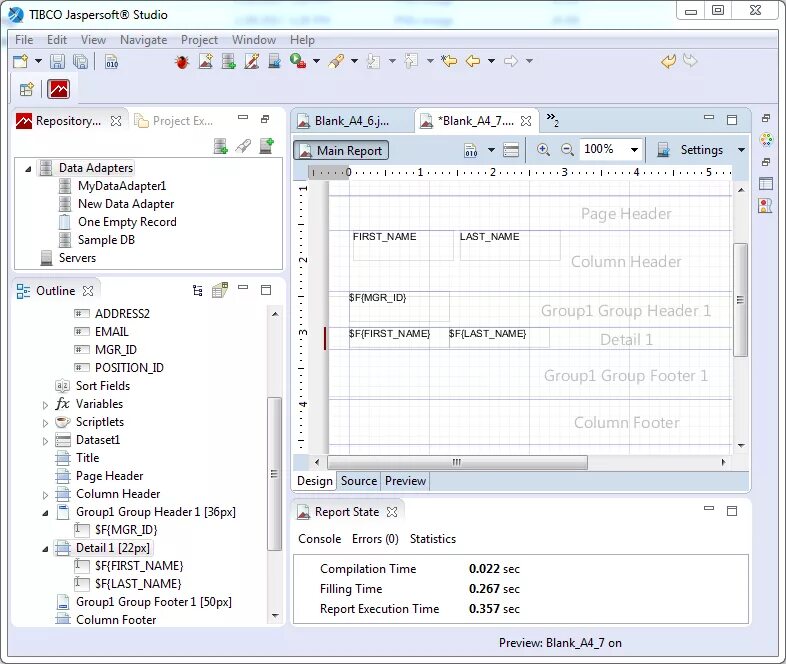
Task: Open the Run icon dropdown arrow
Action: click(316, 61)
